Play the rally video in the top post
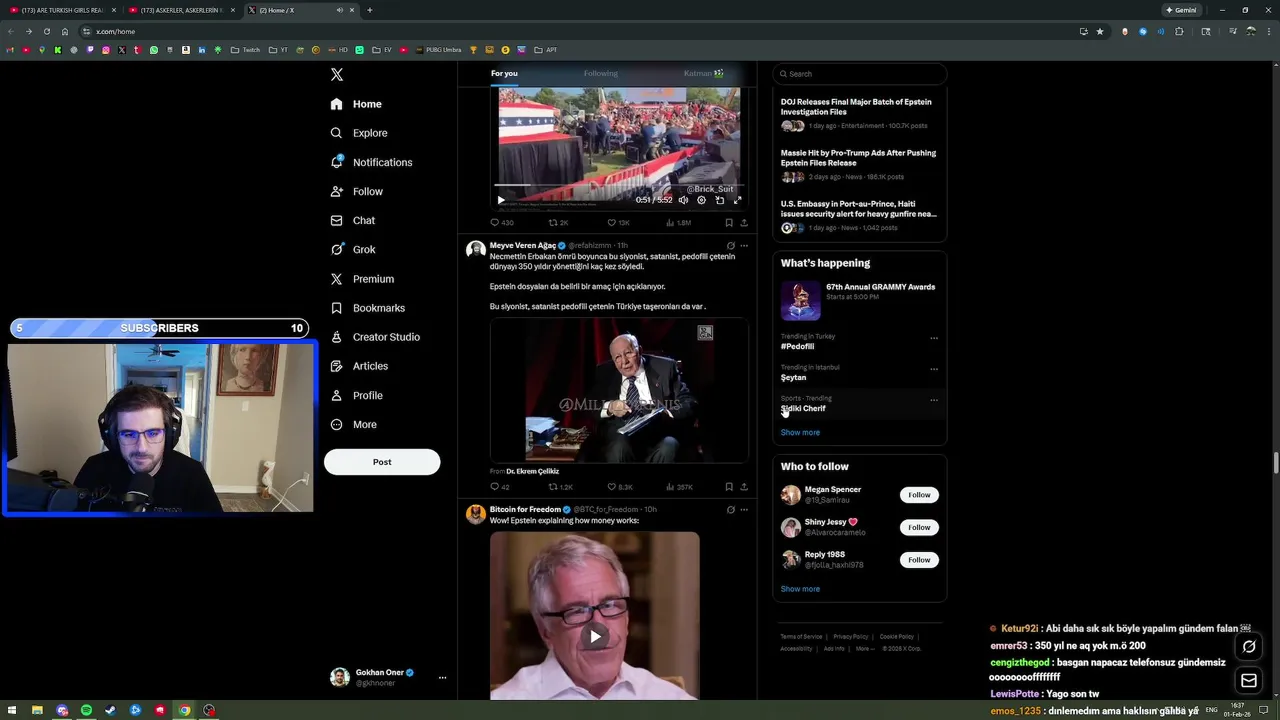 coord(501,200)
